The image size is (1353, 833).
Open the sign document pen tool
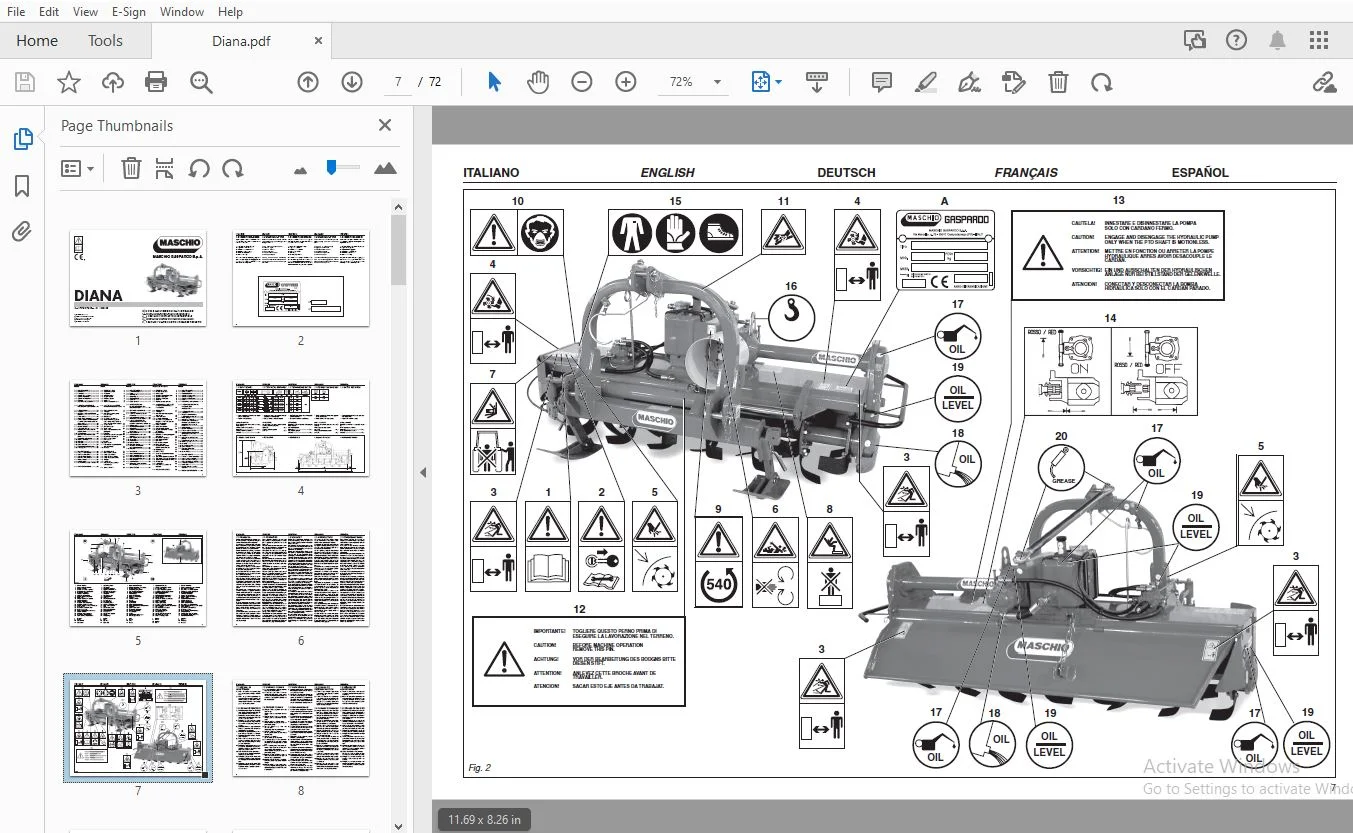tap(969, 82)
